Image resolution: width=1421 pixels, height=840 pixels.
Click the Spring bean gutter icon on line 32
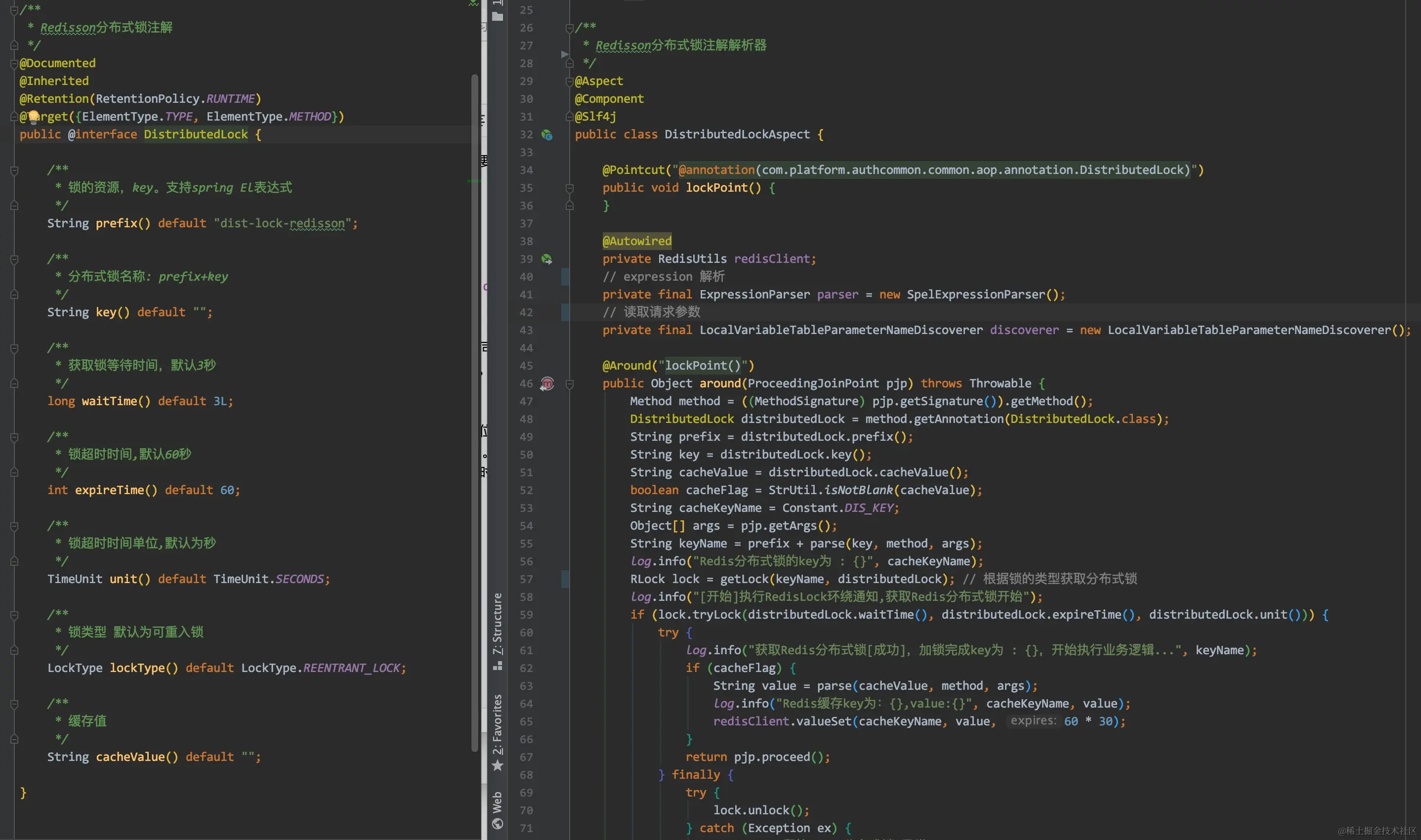pyautogui.click(x=546, y=135)
